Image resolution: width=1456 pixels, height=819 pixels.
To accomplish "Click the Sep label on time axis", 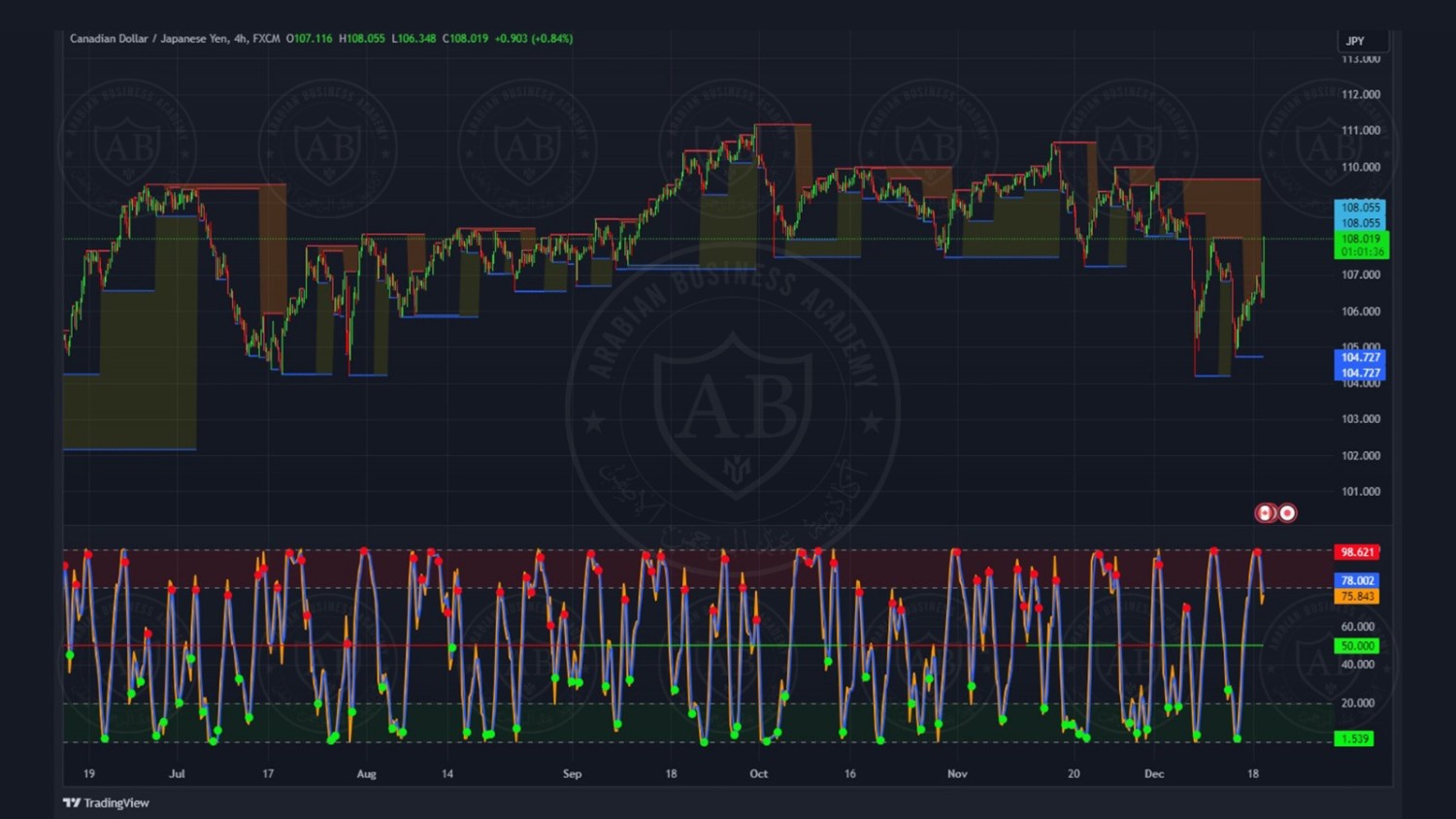I will (572, 773).
